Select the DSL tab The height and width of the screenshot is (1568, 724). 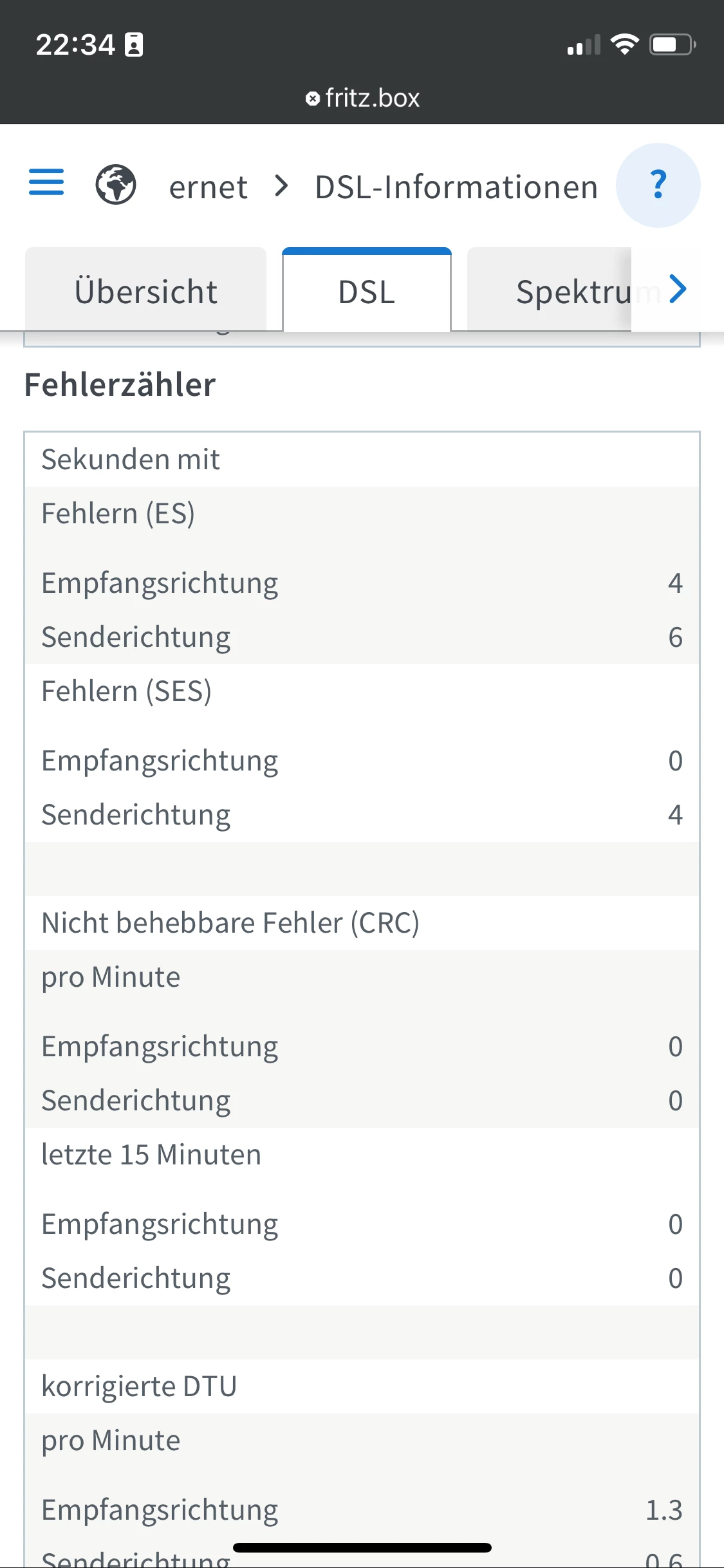(367, 292)
